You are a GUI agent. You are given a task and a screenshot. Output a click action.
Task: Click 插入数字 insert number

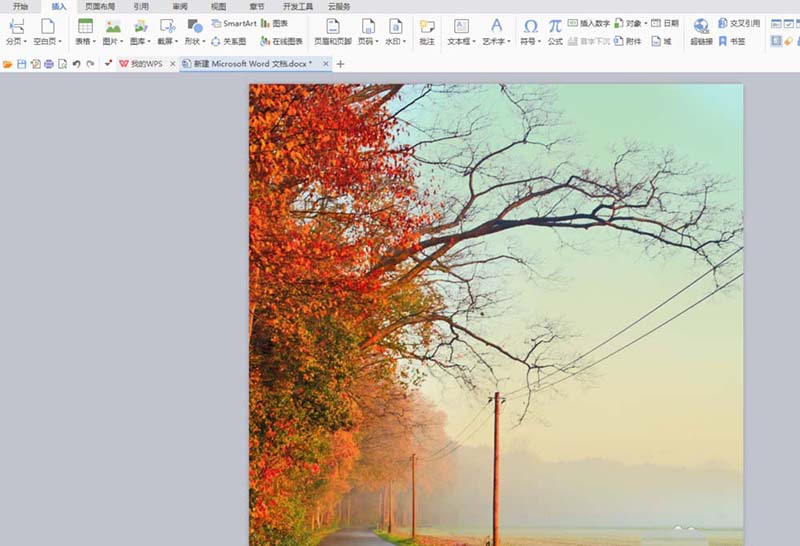tap(589, 23)
